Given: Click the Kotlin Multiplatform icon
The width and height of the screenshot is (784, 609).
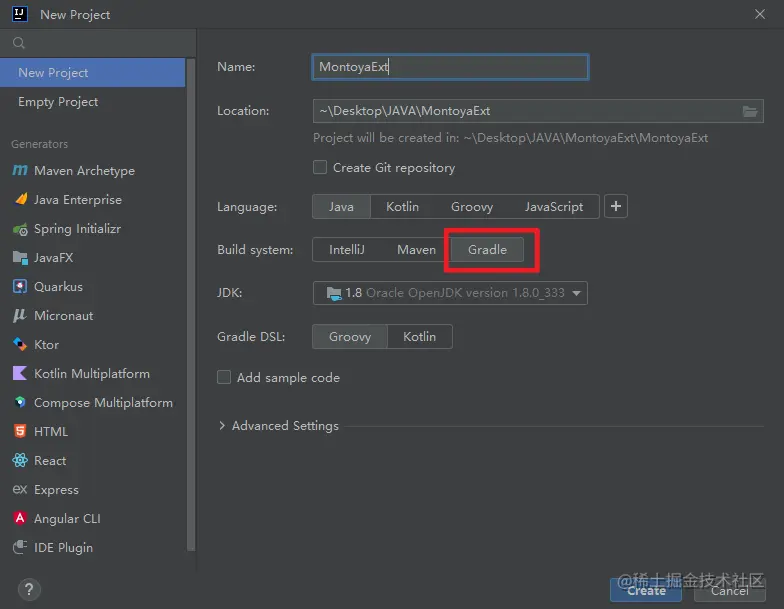Looking at the screenshot, I should click(20, 373).
